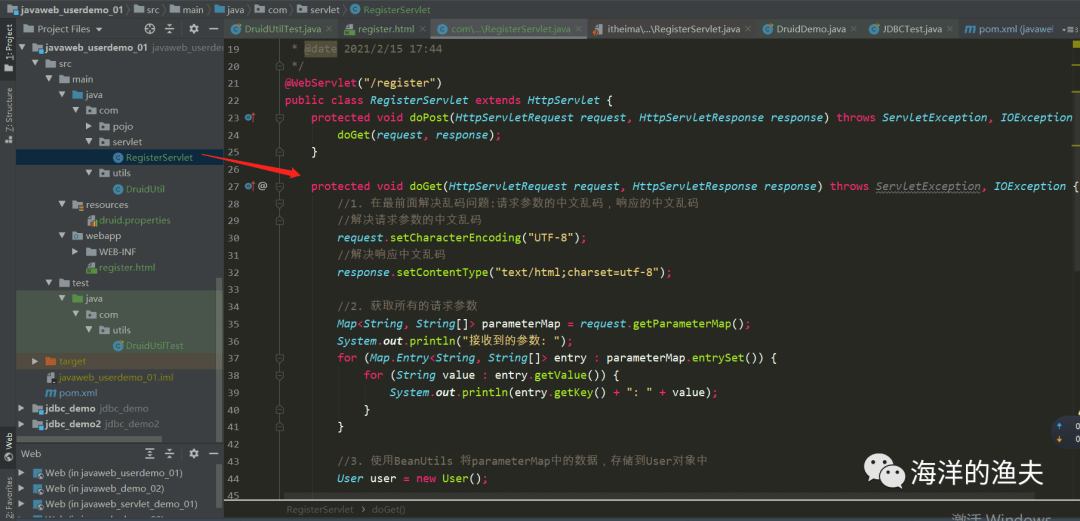
Task: Collapse all in Project Files panel
Action: 170,29
